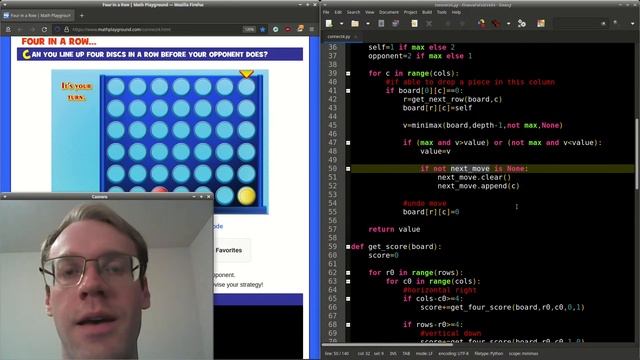This screenshot has height=360, width=640.
Task: Collapse the fold marker at line 63
Action: point(348,281)
